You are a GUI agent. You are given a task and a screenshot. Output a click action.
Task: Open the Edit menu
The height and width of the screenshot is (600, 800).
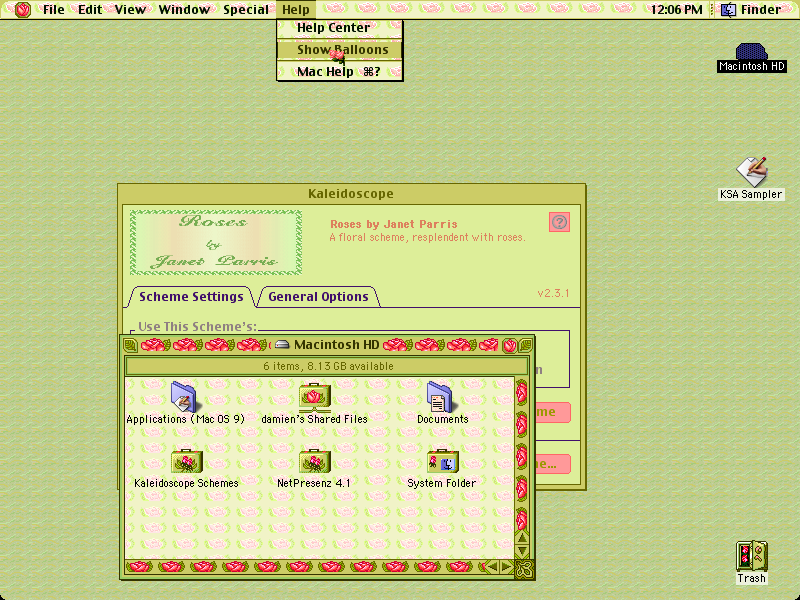pyautogui.click(x=90, y=10)
